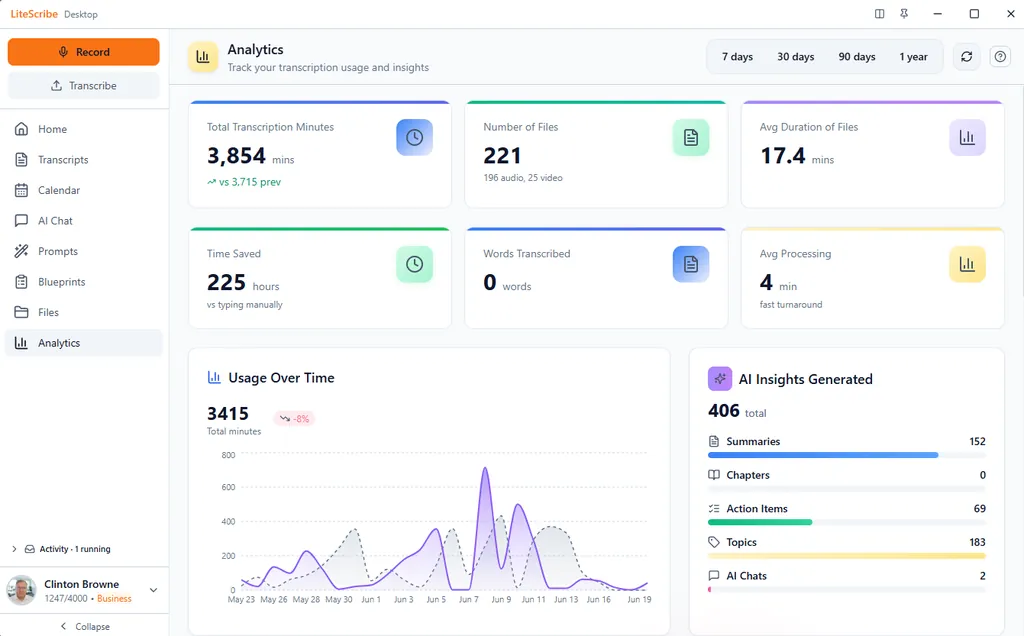
Task: Refresh analytics with the refresh icon
Action: [967, 57]
